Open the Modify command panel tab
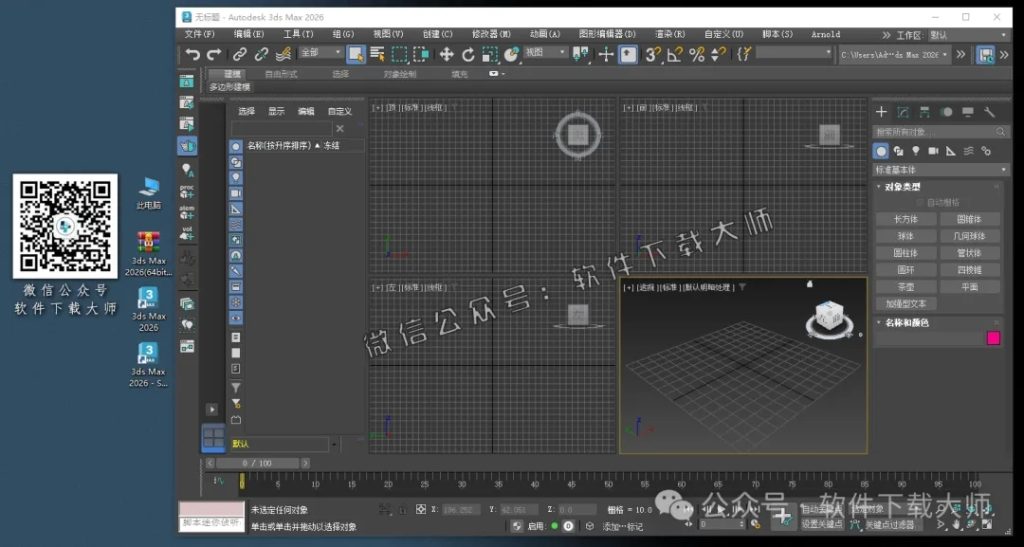The height and width of the screenshot is (547, 1024). [x=903, y=112]
